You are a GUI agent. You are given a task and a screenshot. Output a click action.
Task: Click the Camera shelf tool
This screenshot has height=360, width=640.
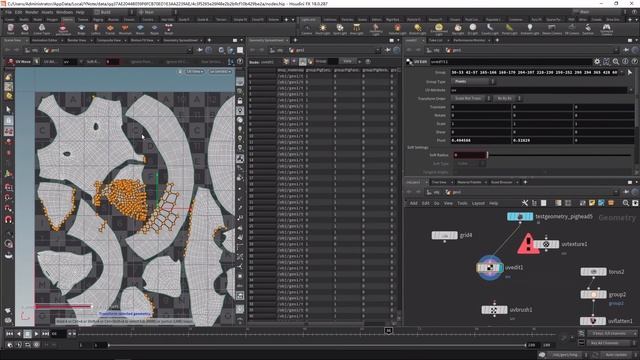click(307, 29)
